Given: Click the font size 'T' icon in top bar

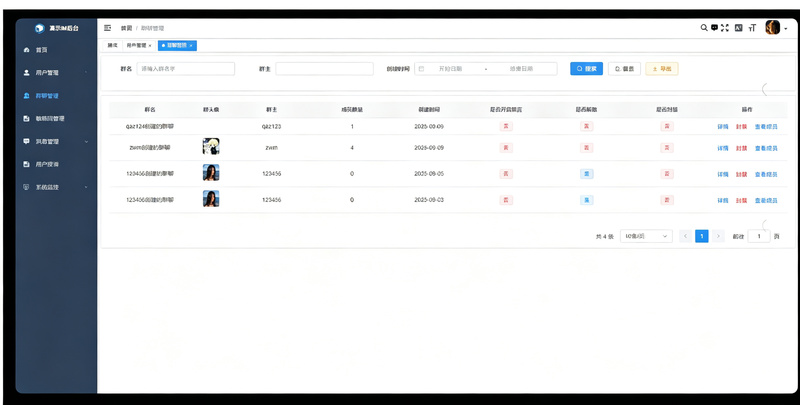Looking at the screenshot, I should pyautogui.click(x=752, y=28).
